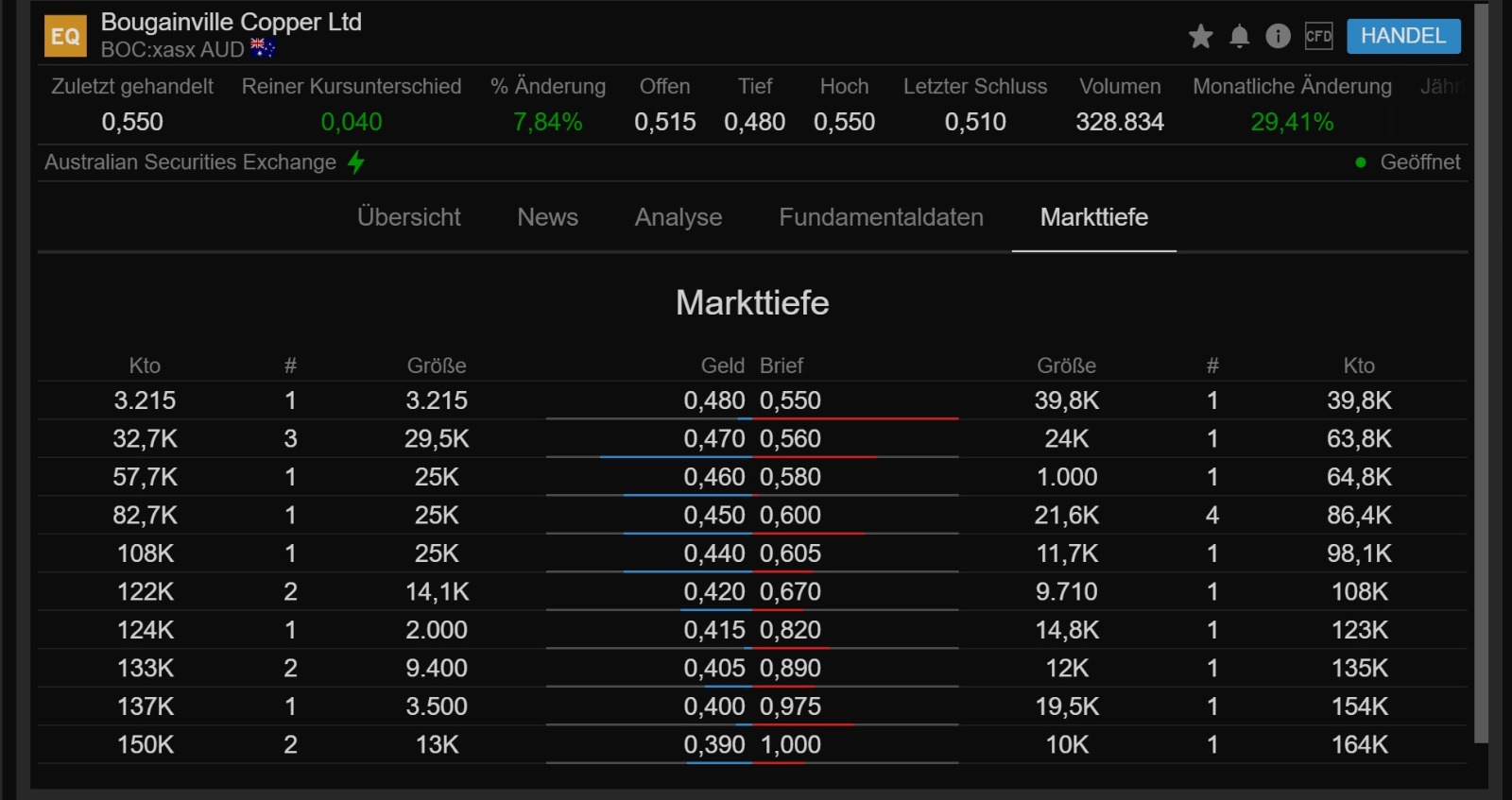The image size is (1512, 800).
Task: Click the EQ equity badge icon
Action: pos(65,36)
